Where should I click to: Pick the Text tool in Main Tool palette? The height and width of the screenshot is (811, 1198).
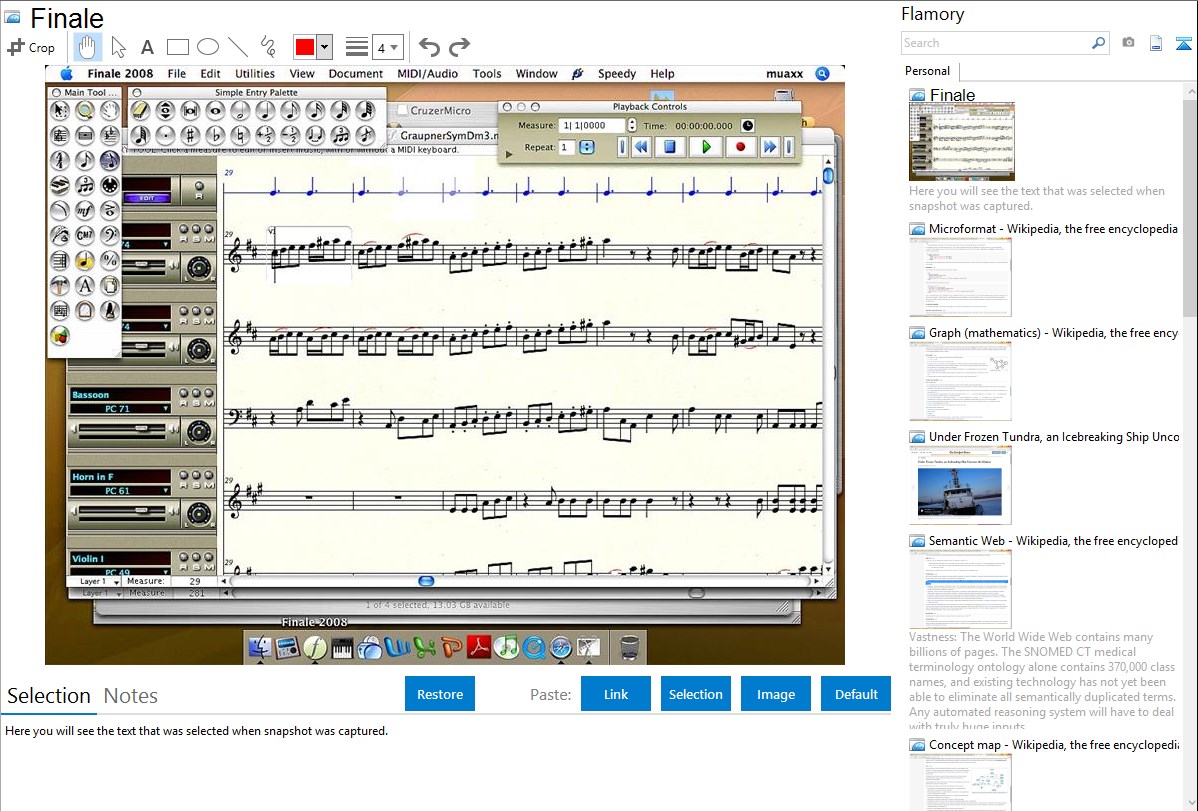(x=85, y=286)
